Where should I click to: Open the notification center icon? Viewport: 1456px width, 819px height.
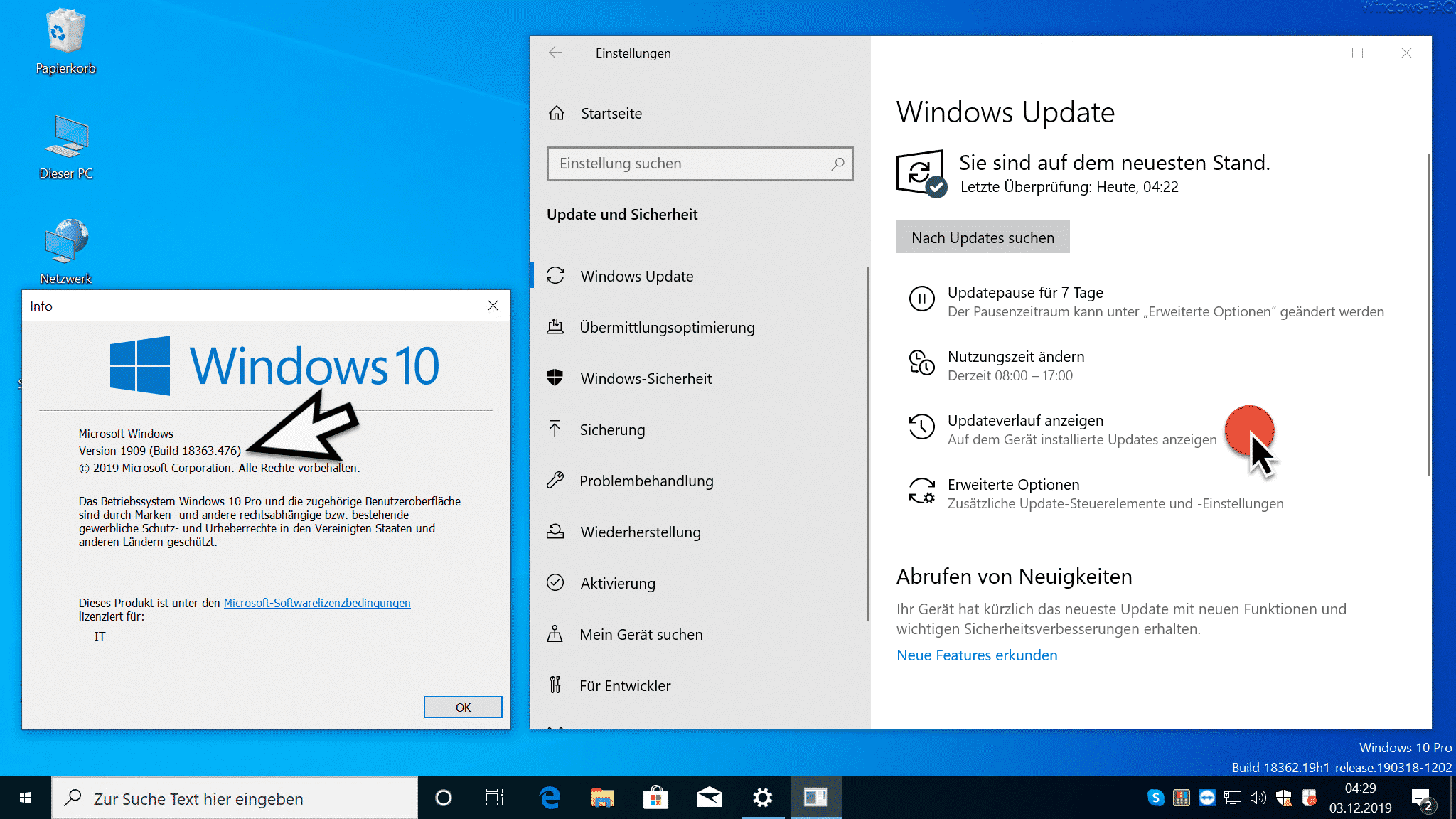1423,799
